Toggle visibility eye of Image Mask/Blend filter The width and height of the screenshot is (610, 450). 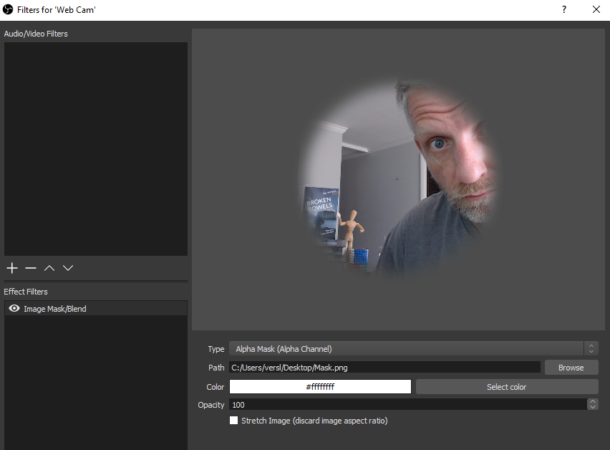pyautogui.click(x=14, y=308)
